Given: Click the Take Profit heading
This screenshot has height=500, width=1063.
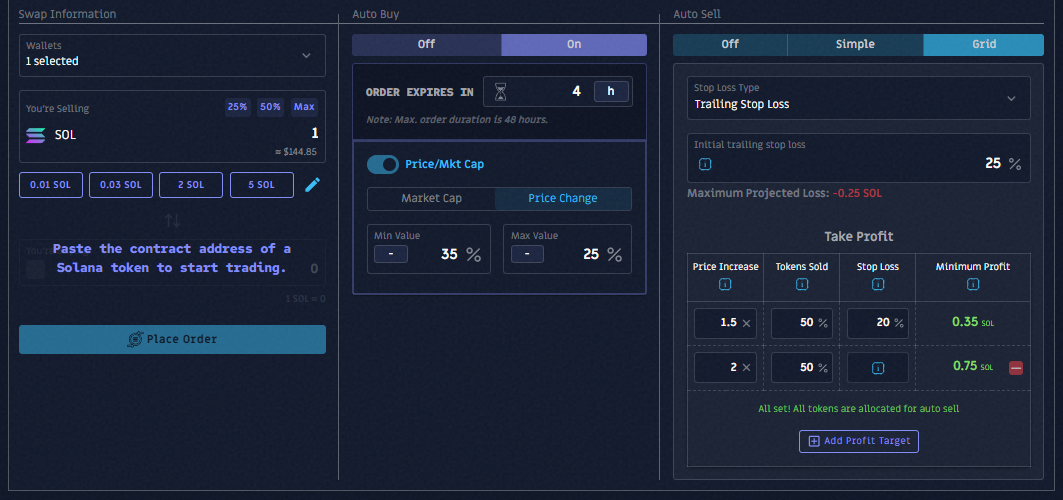Looking at the screenshot, I should [858, 236].
